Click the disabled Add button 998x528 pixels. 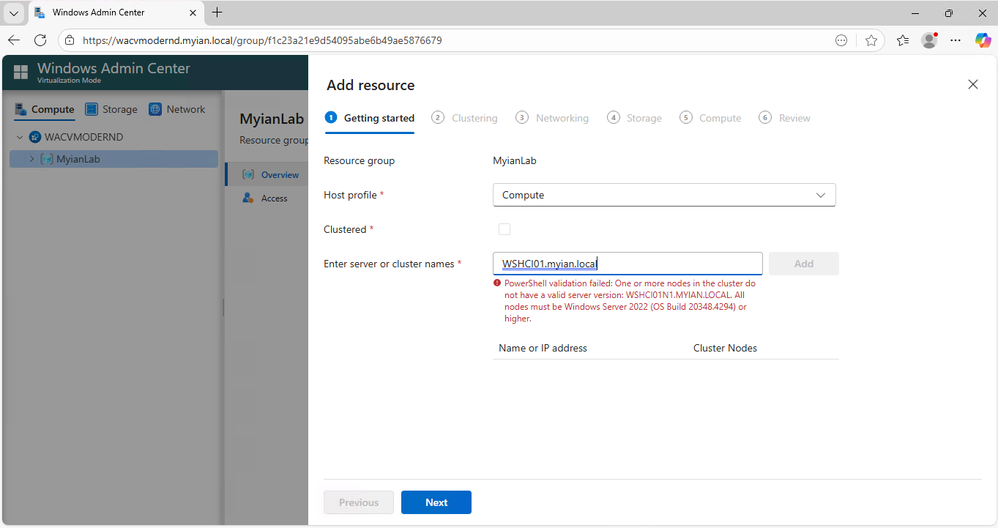pos(803,263)
